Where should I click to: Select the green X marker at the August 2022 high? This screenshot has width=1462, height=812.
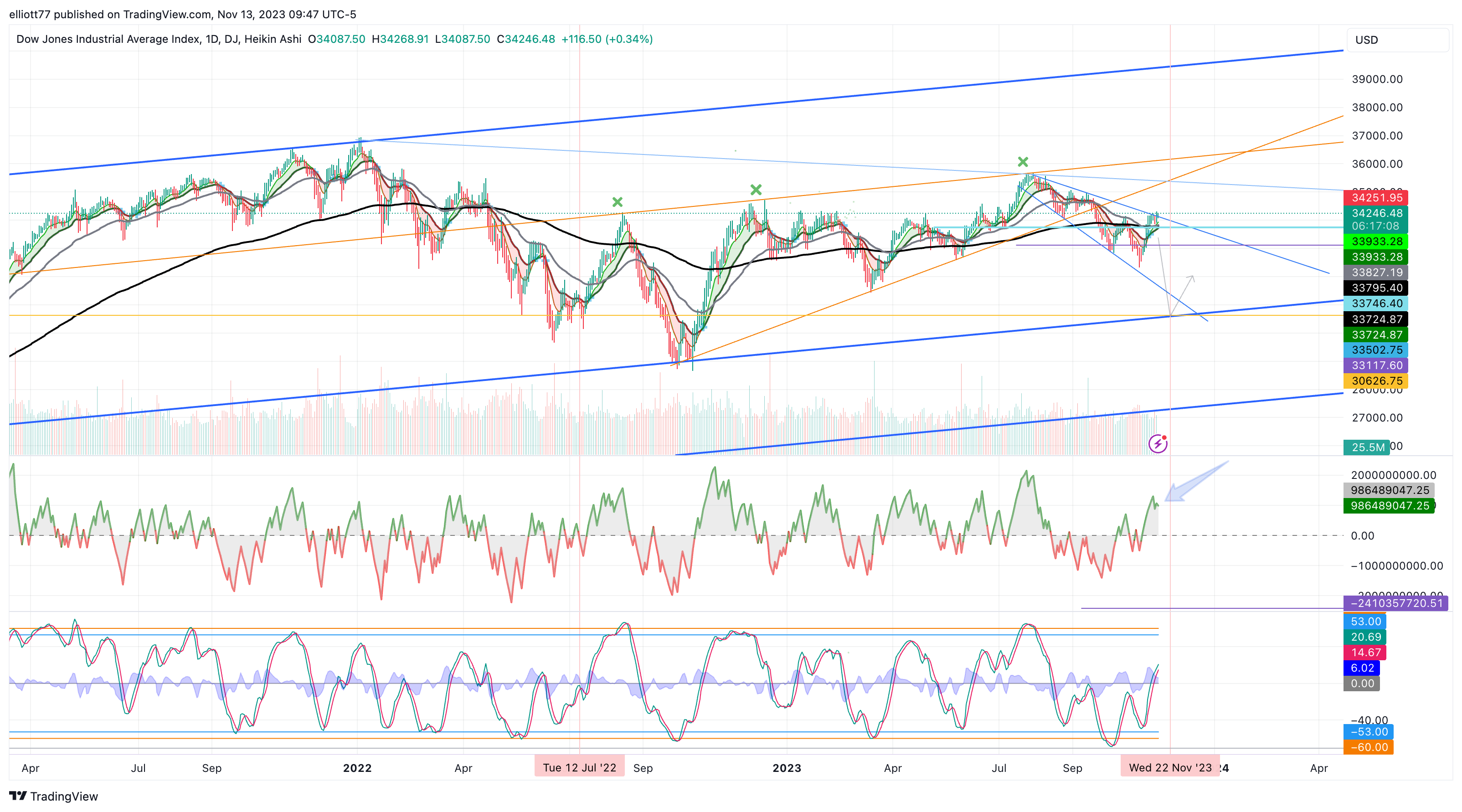pyautogui.click(x=618, y=202)
